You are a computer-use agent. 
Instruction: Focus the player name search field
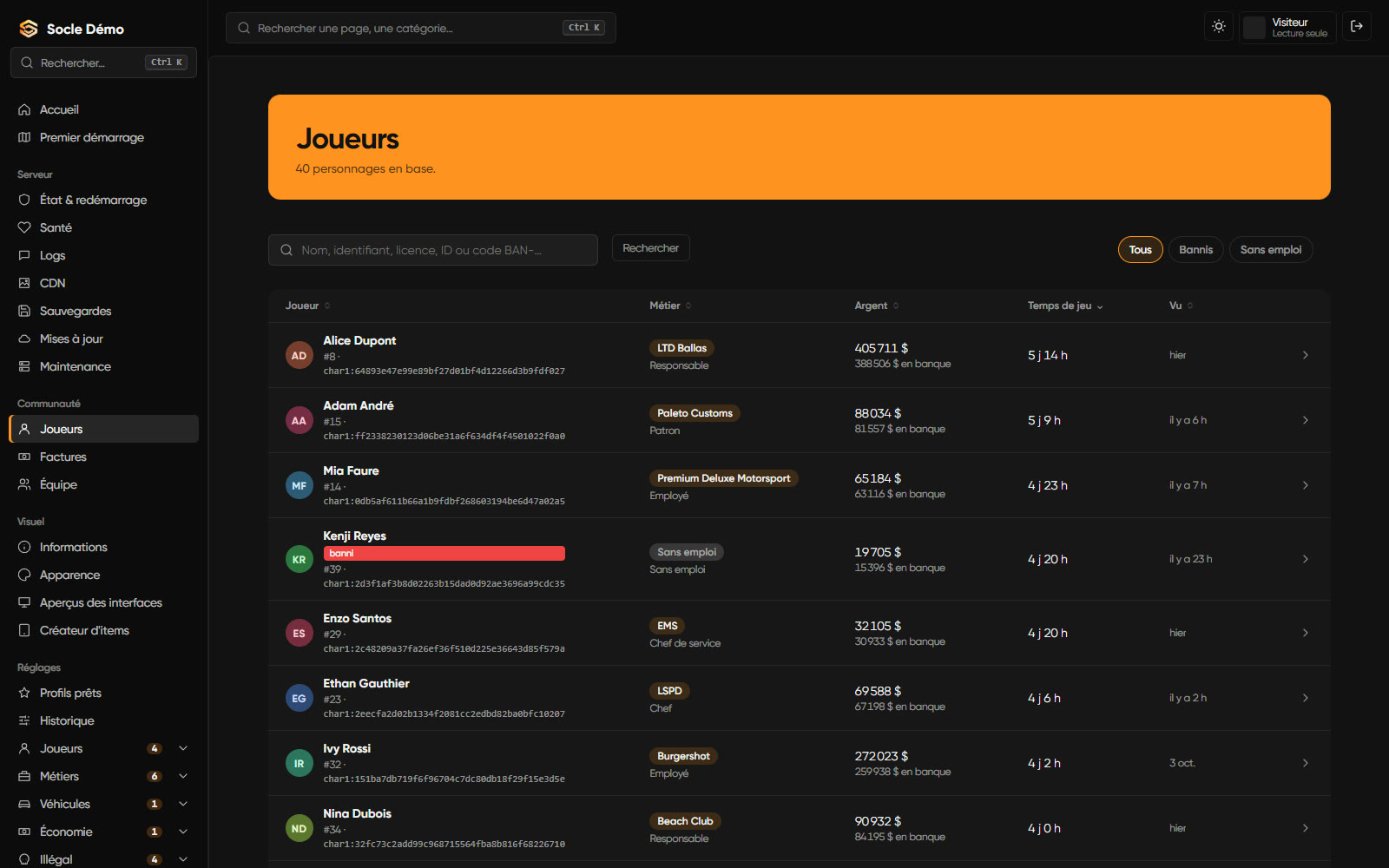click(x=433, y=250)
